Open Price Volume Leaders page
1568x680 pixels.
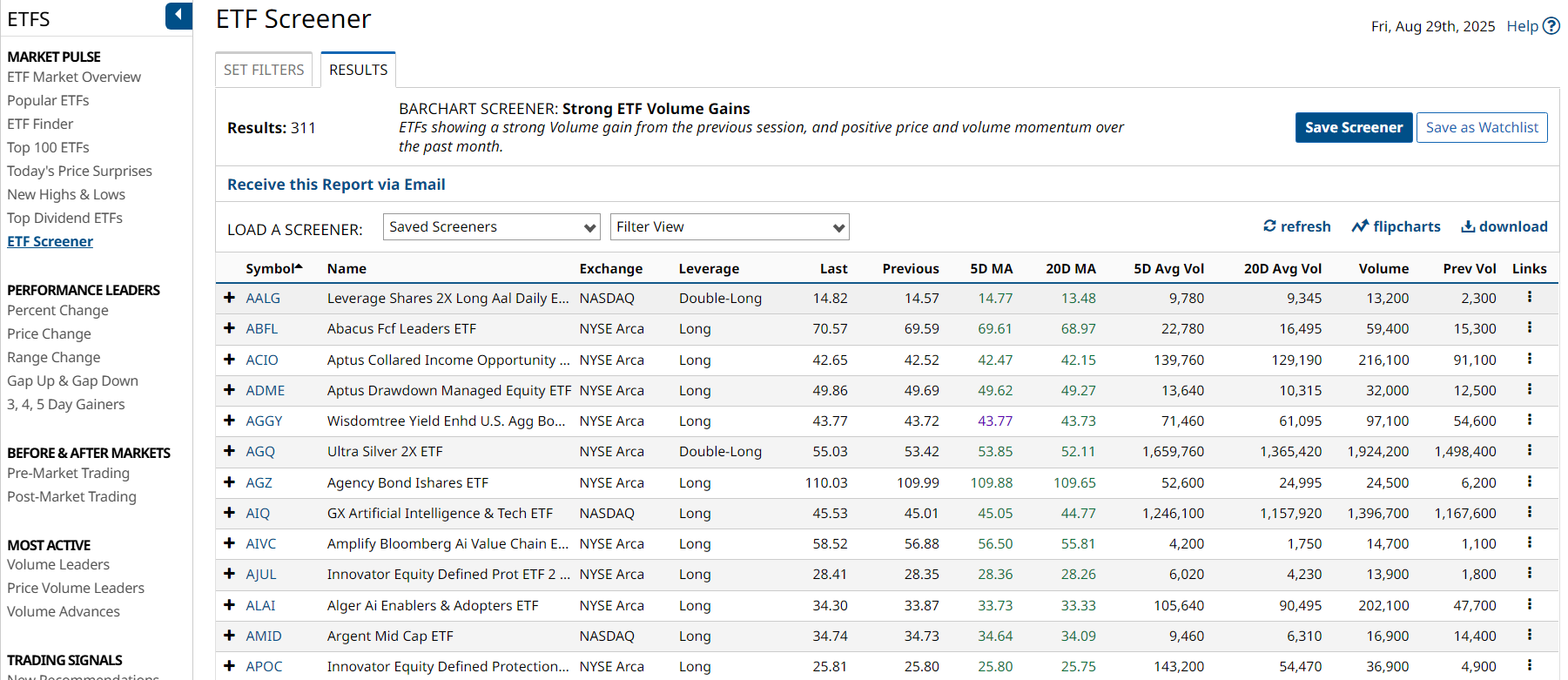(76, 588)
